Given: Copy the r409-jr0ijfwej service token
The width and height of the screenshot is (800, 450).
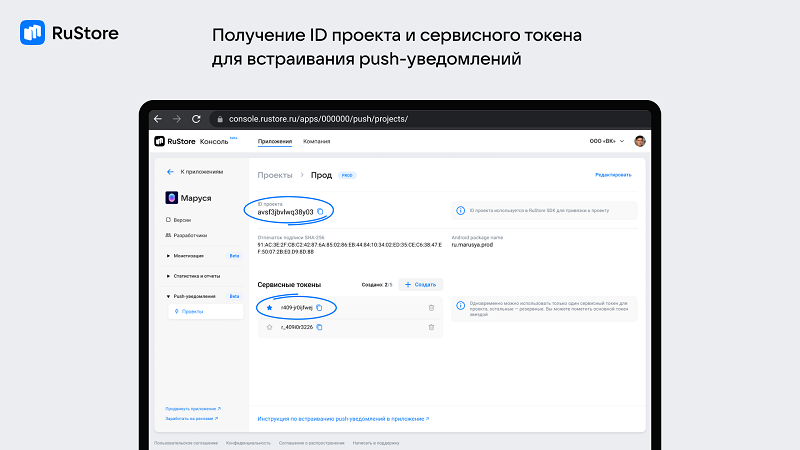Looking at the screenshot, I should pos(319,308).
